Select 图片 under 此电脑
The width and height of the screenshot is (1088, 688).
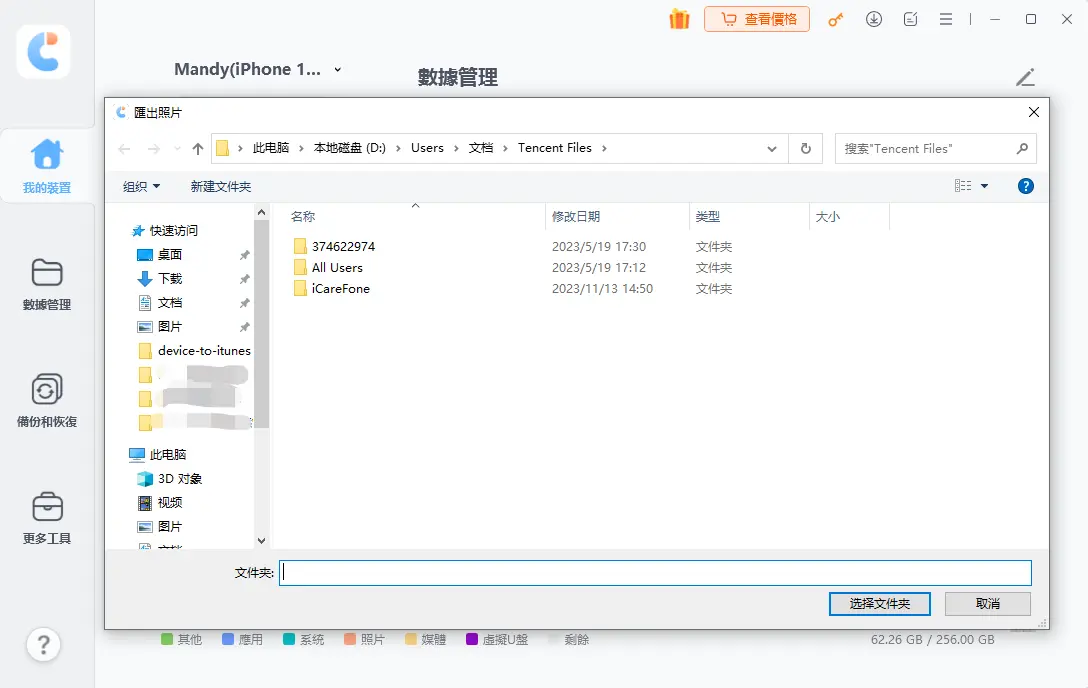tap(169, 526)
